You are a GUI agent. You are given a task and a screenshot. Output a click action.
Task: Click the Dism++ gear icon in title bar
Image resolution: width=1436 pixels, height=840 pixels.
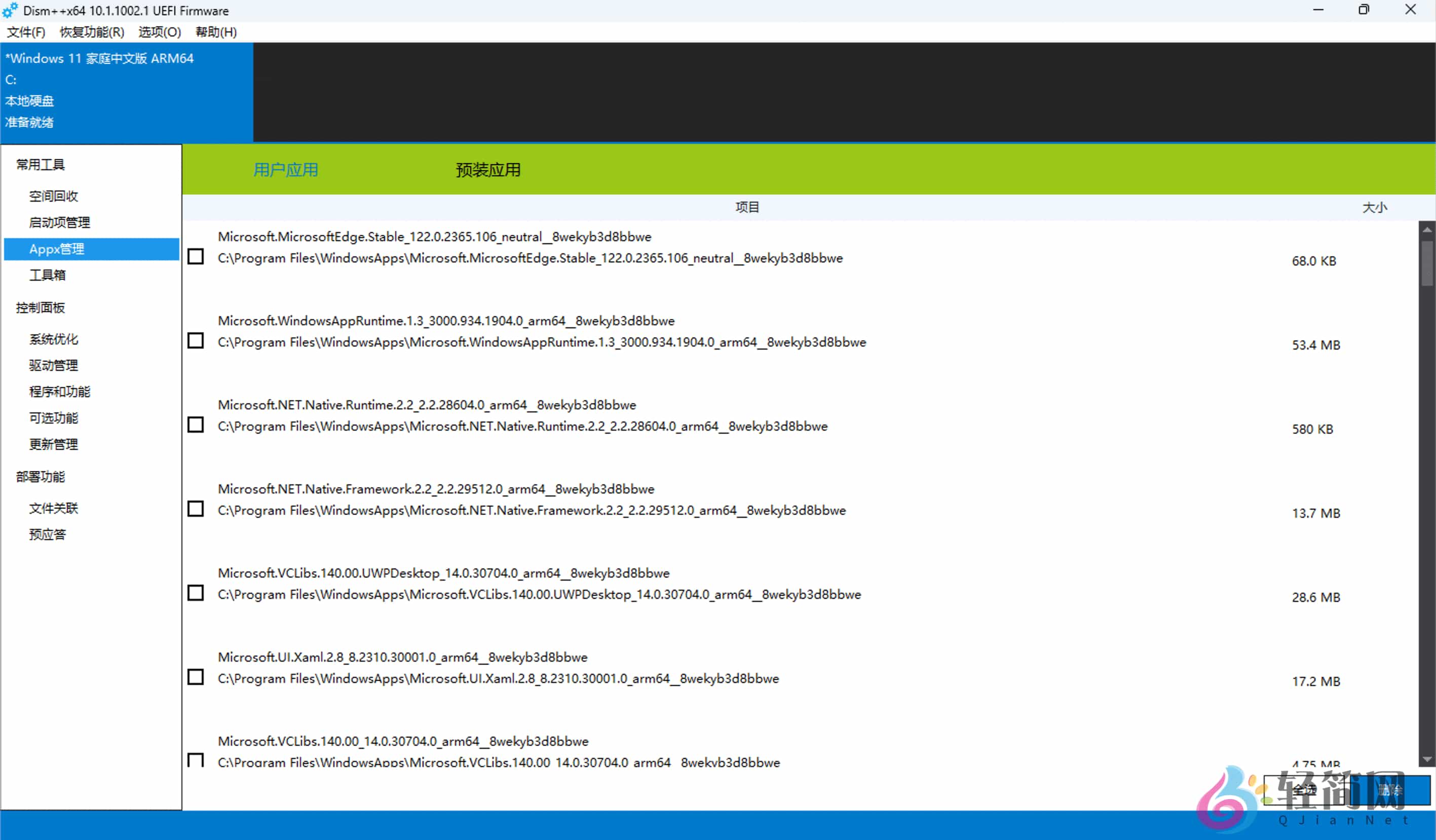click(x=10, y=10)
